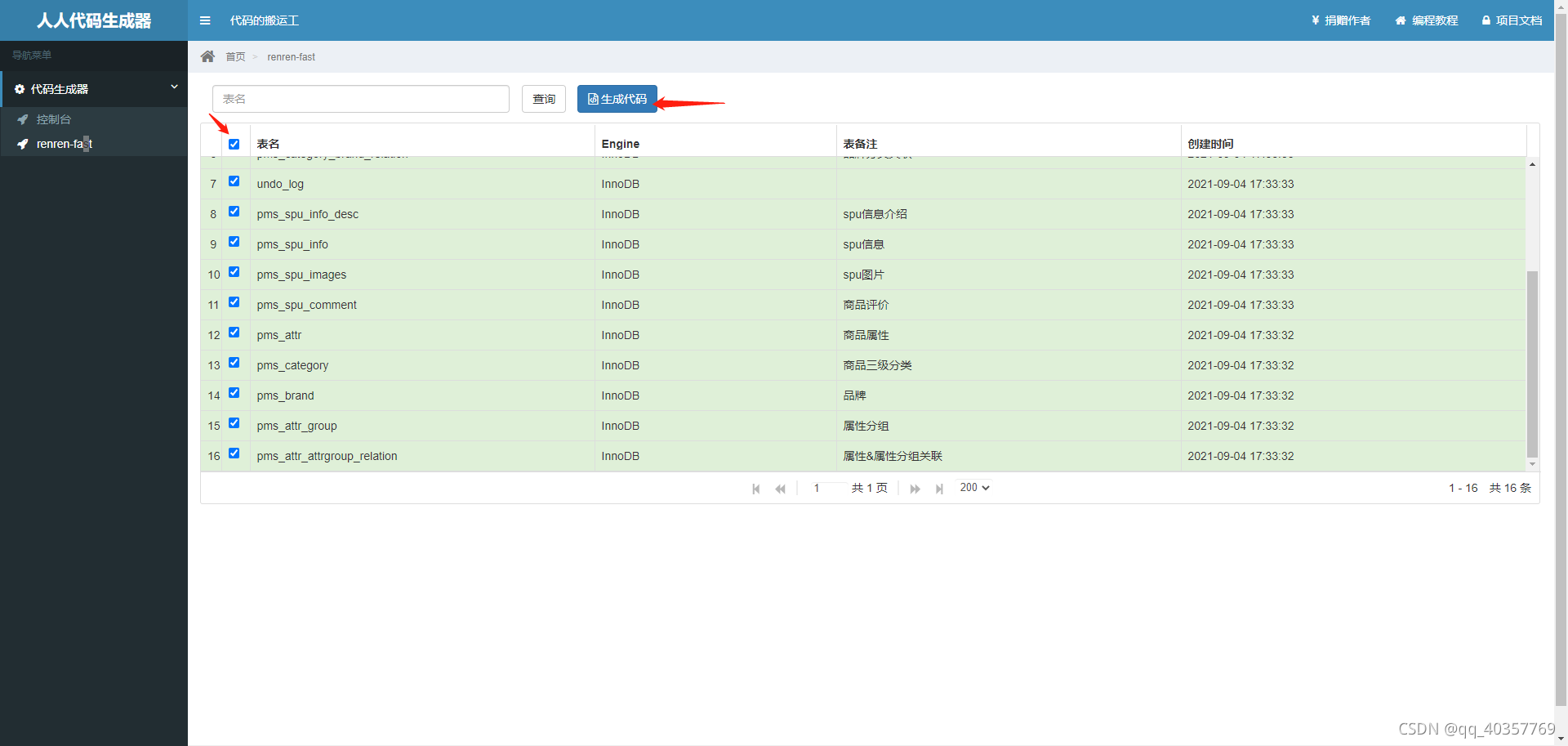Click the gear icon beside 代码生成器
Image resolution: width=1568 pixels, height=746 pixels.
[x=20, y=89]
